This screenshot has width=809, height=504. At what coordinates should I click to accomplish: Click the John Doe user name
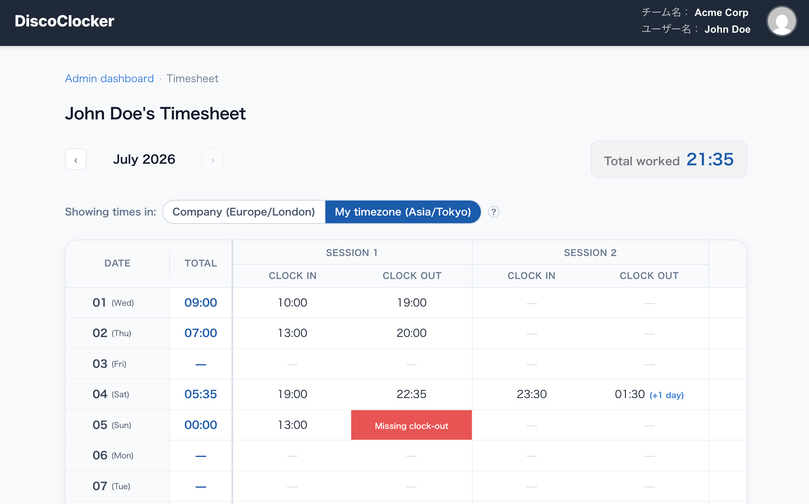point(727,29)
